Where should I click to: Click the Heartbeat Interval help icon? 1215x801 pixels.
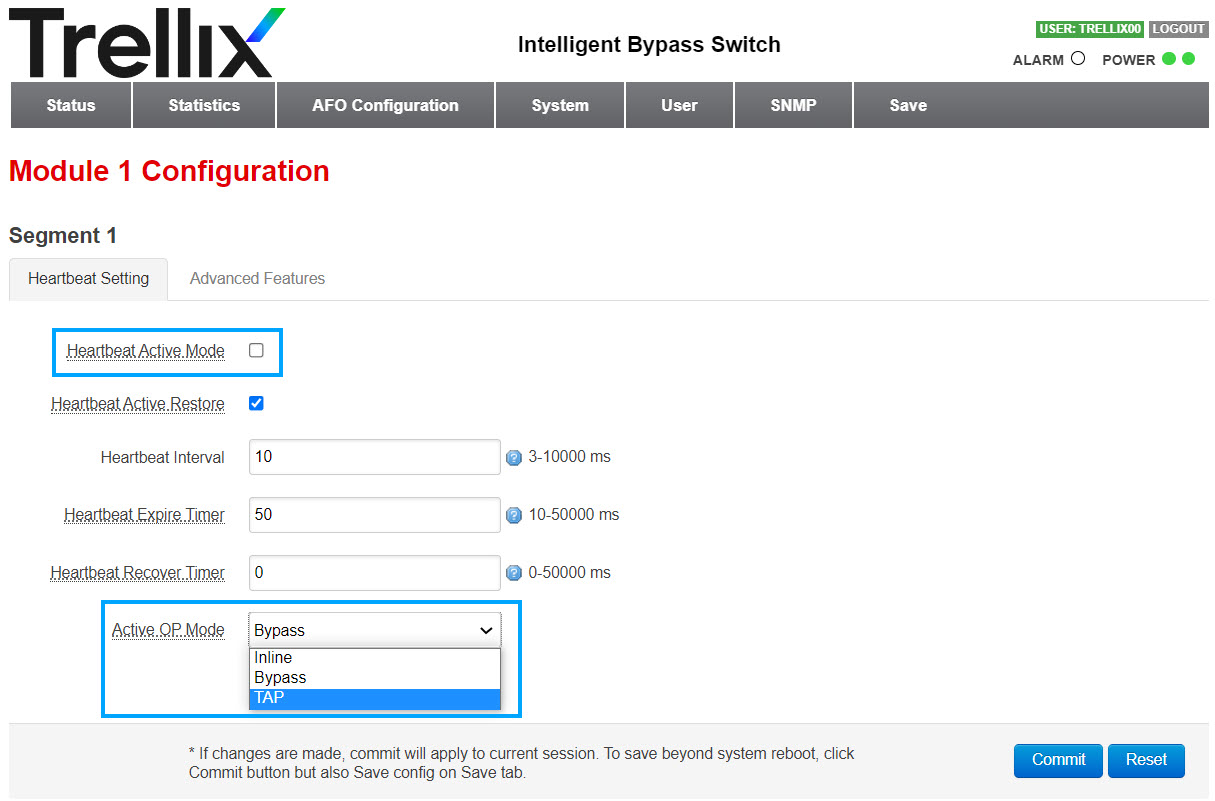tap(514, 458)
